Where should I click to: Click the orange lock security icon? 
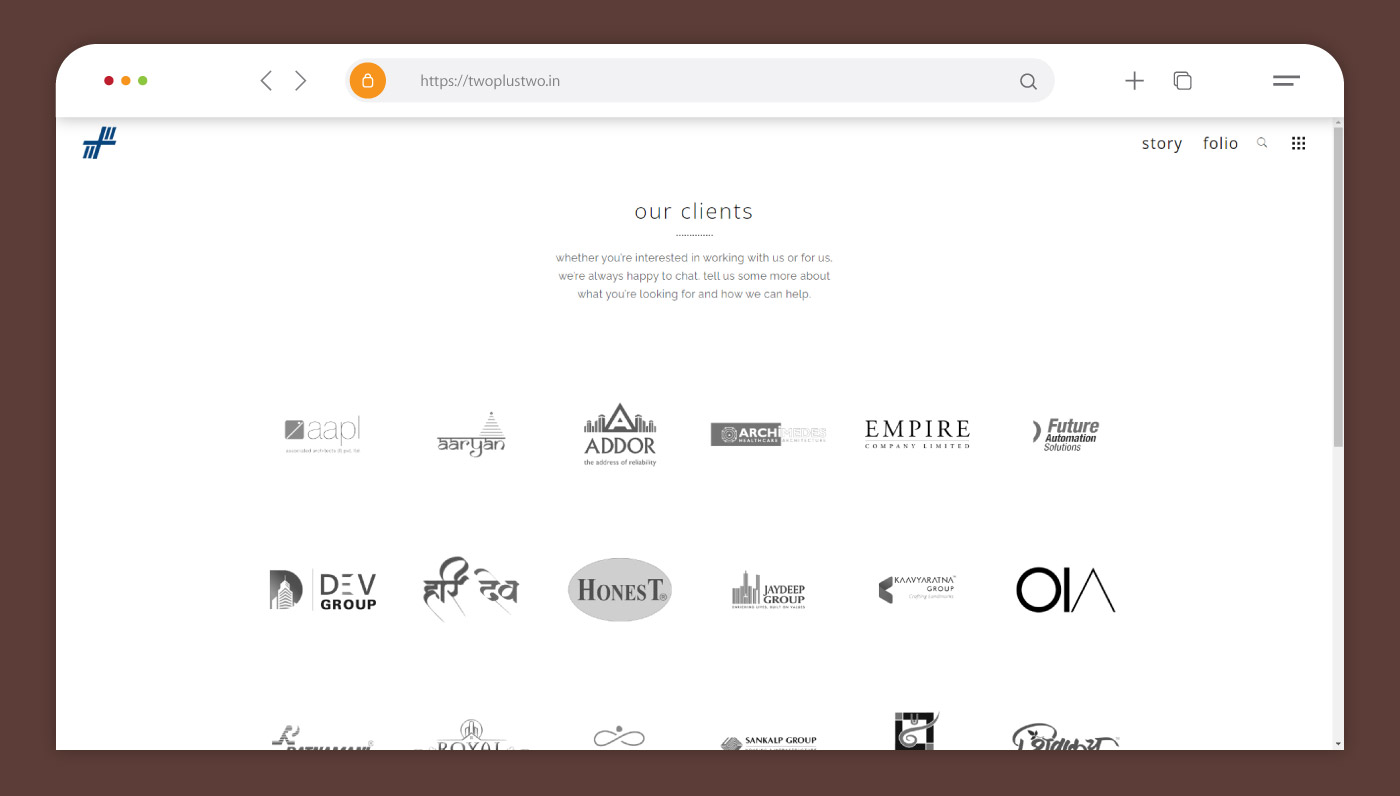click(368, 81)
